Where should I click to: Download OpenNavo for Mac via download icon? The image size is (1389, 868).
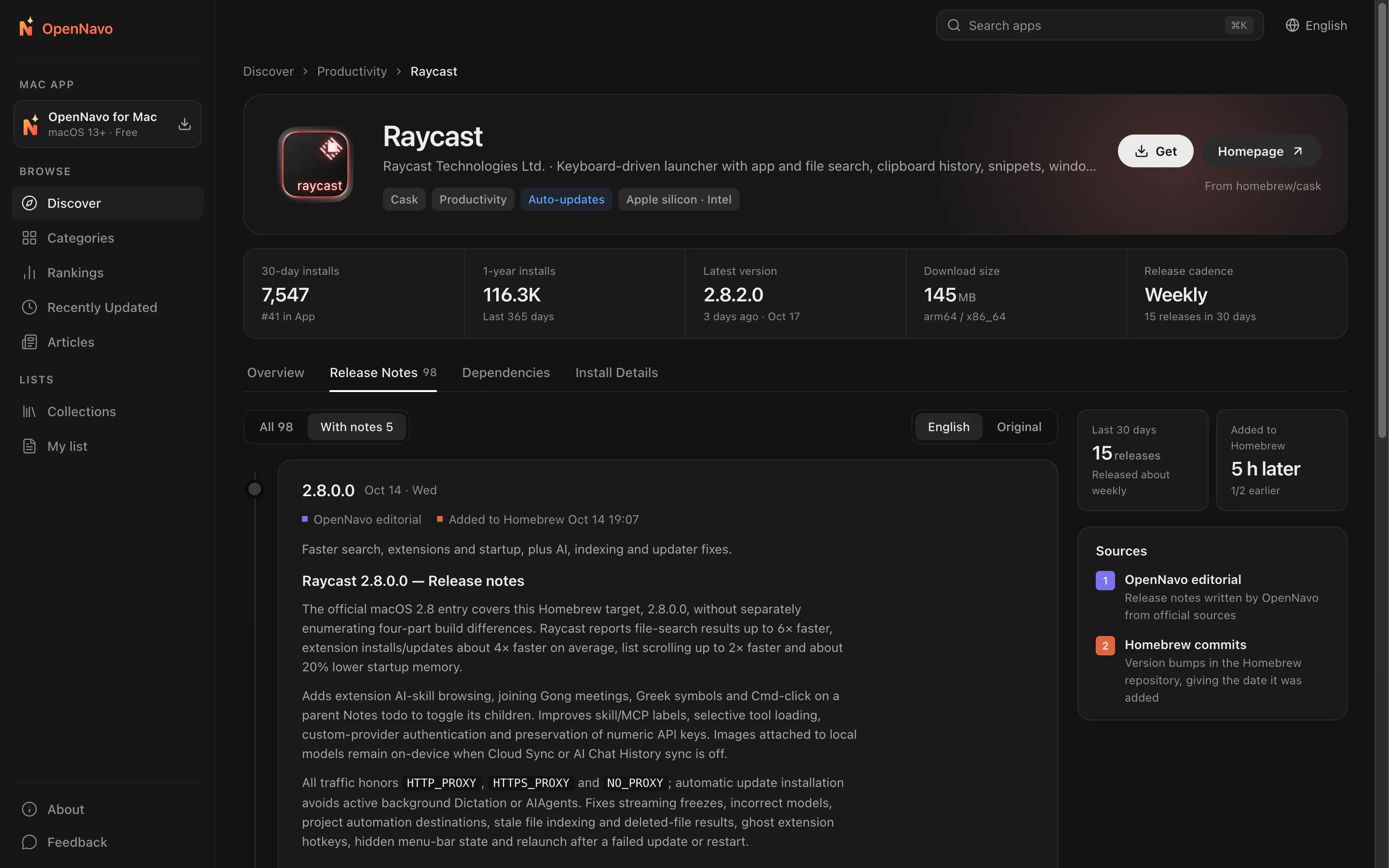tap(184, 124)
